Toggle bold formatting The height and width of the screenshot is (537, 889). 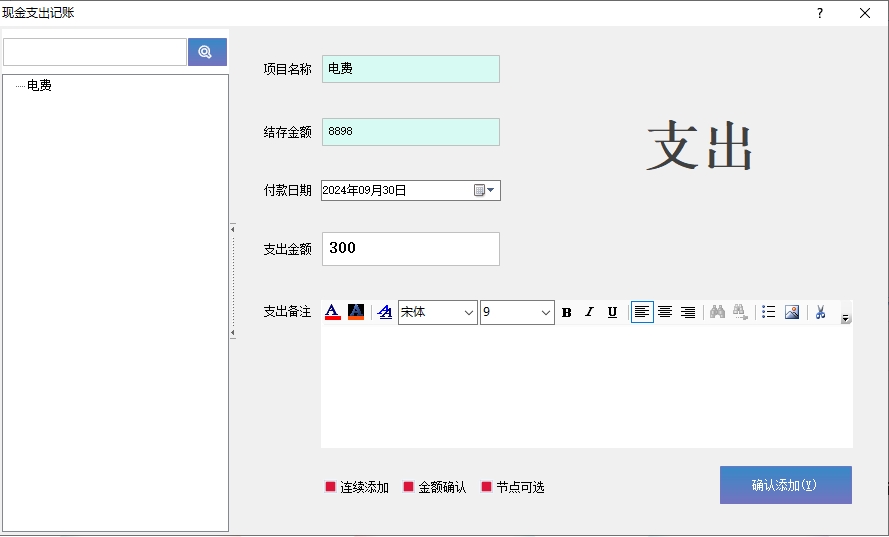(x=566, y=312)
